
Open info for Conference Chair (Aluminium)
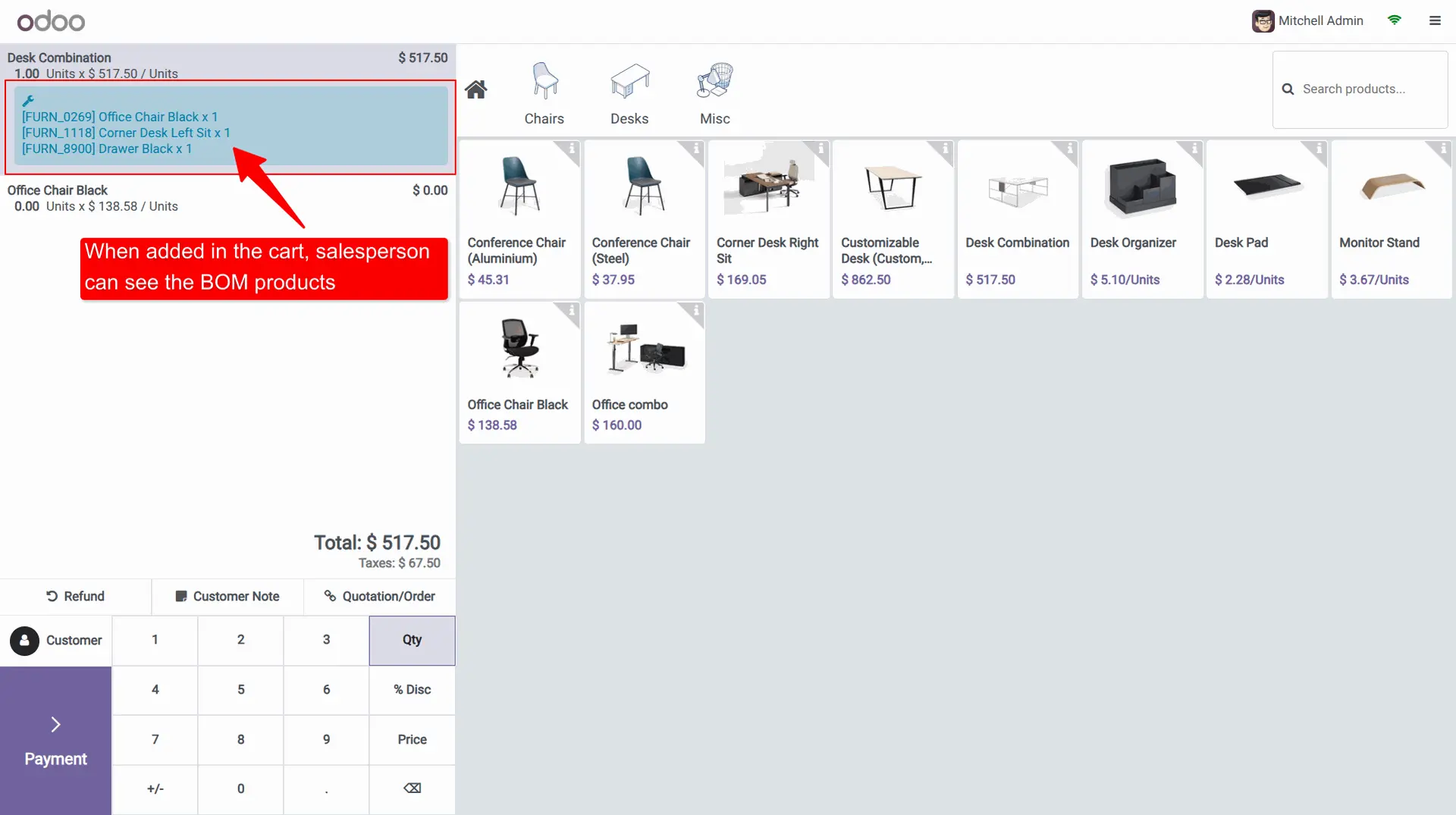571,149
